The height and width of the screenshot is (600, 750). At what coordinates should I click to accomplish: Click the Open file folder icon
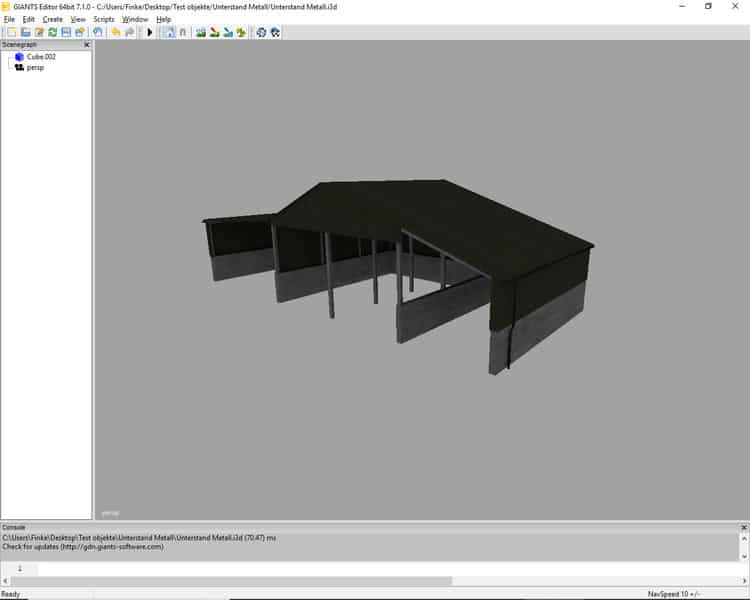click(25, 32)
